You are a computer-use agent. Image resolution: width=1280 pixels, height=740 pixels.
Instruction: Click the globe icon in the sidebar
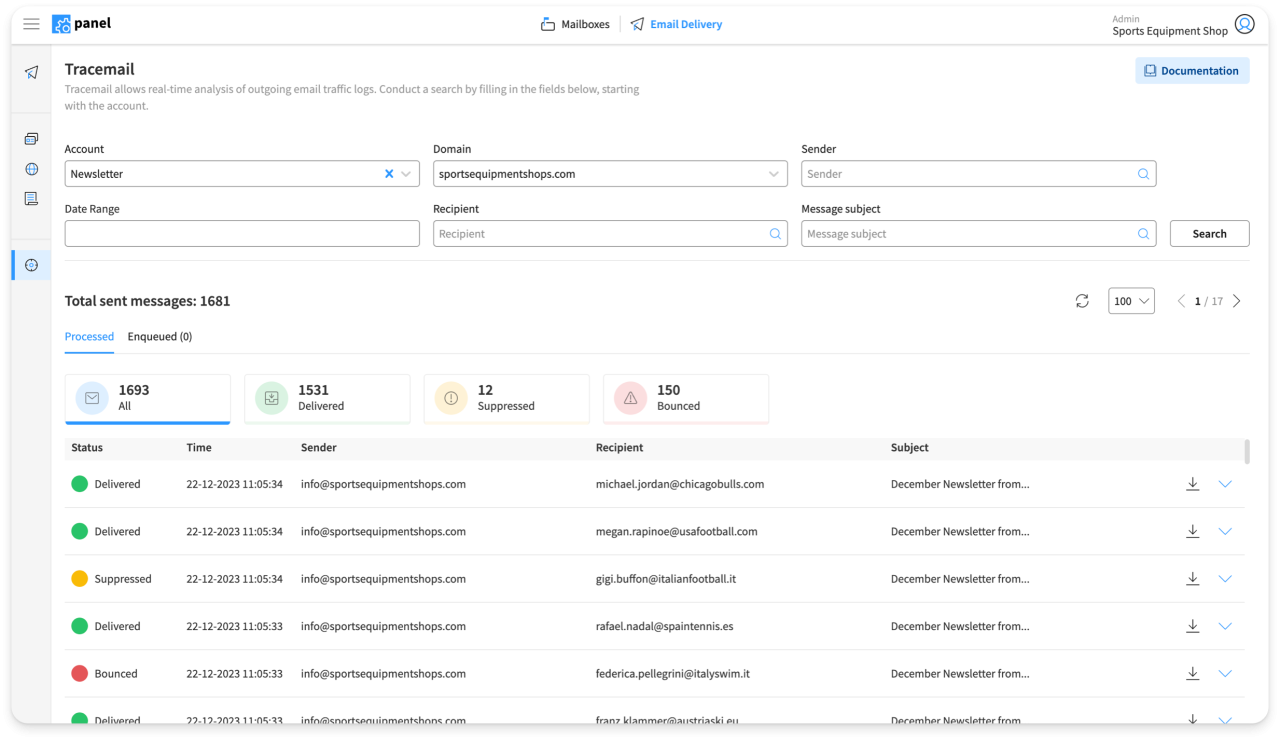coord(31,170)
